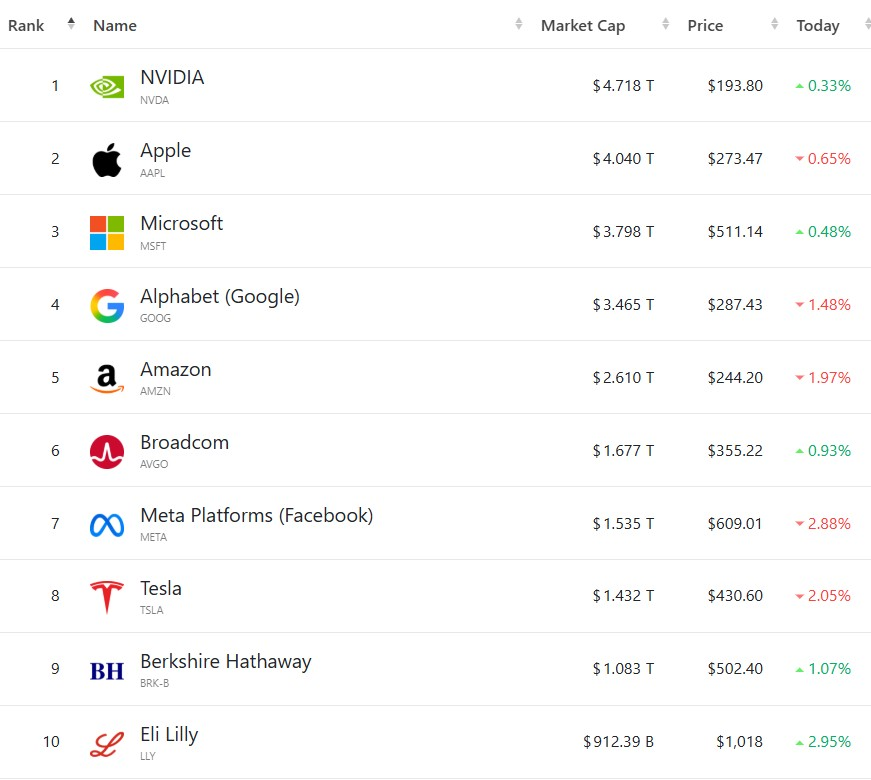Click the Microsoft four-color logo

pyautogui.click(x=107, y=232)
